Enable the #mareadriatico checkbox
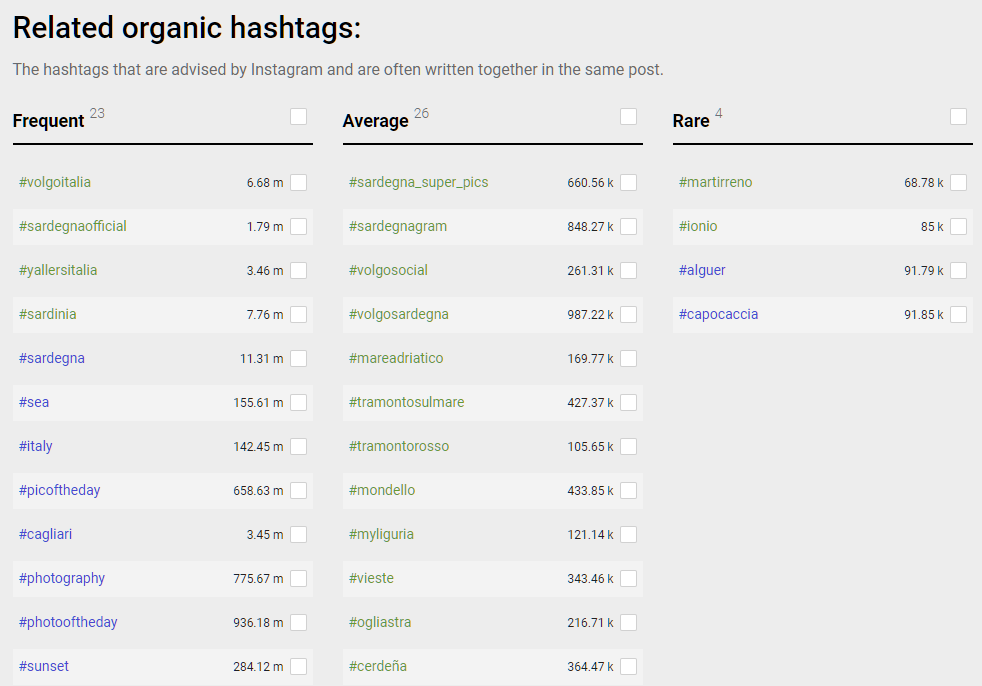The height and width of the screenshot is (686, 982). (629, 358)
